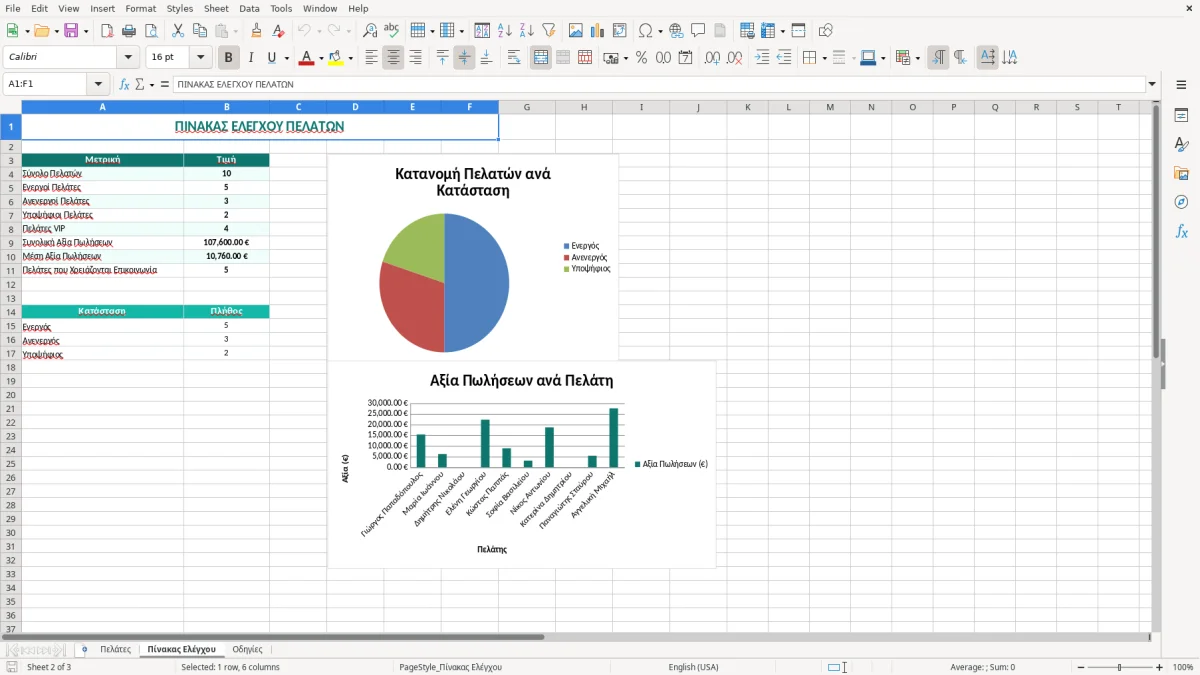Click the Insert Chart icon
The width and height of the screenshot is (1200, 675).
coord(598,31)
